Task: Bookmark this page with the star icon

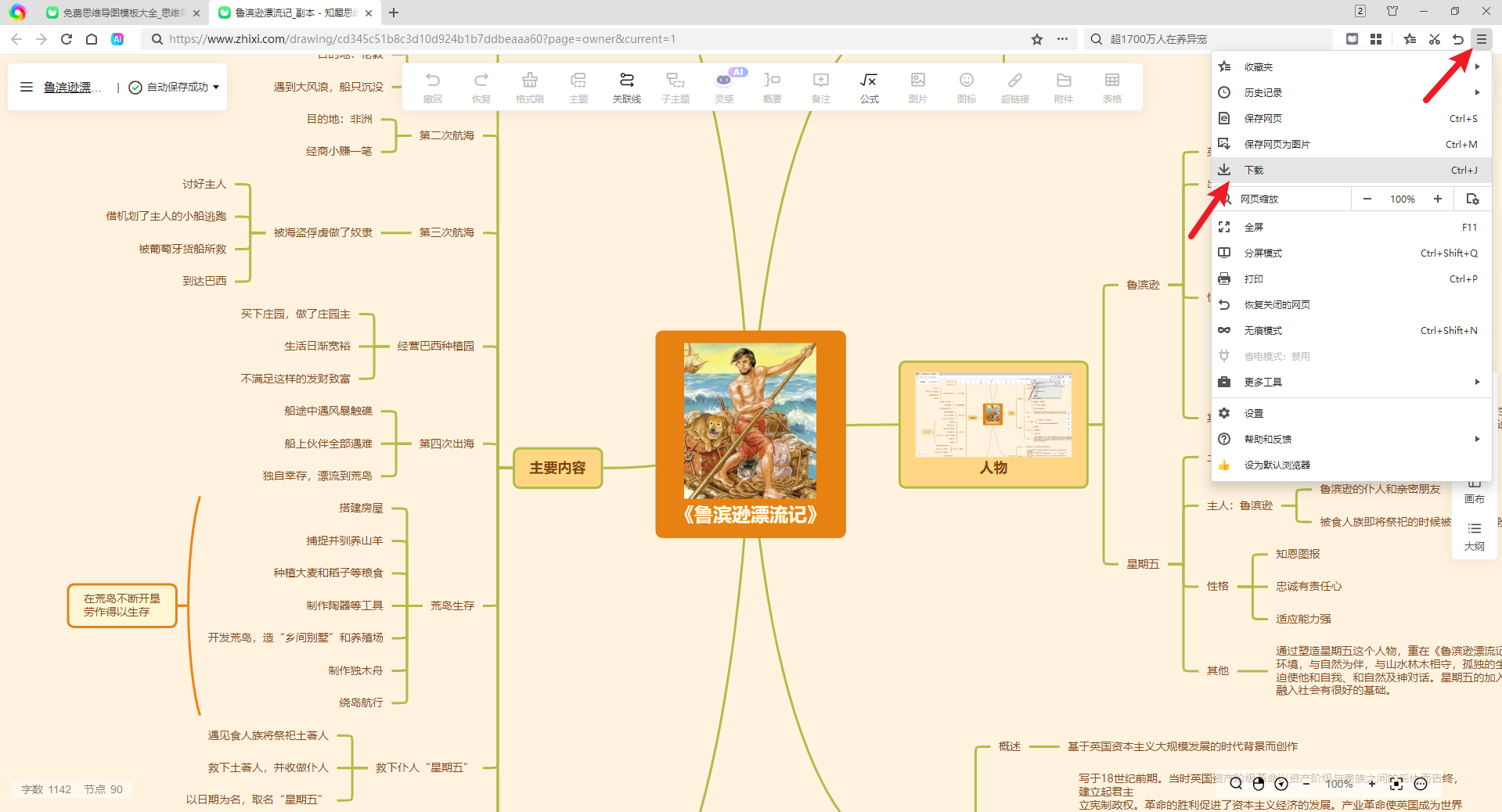Action: pos(1037,39)
